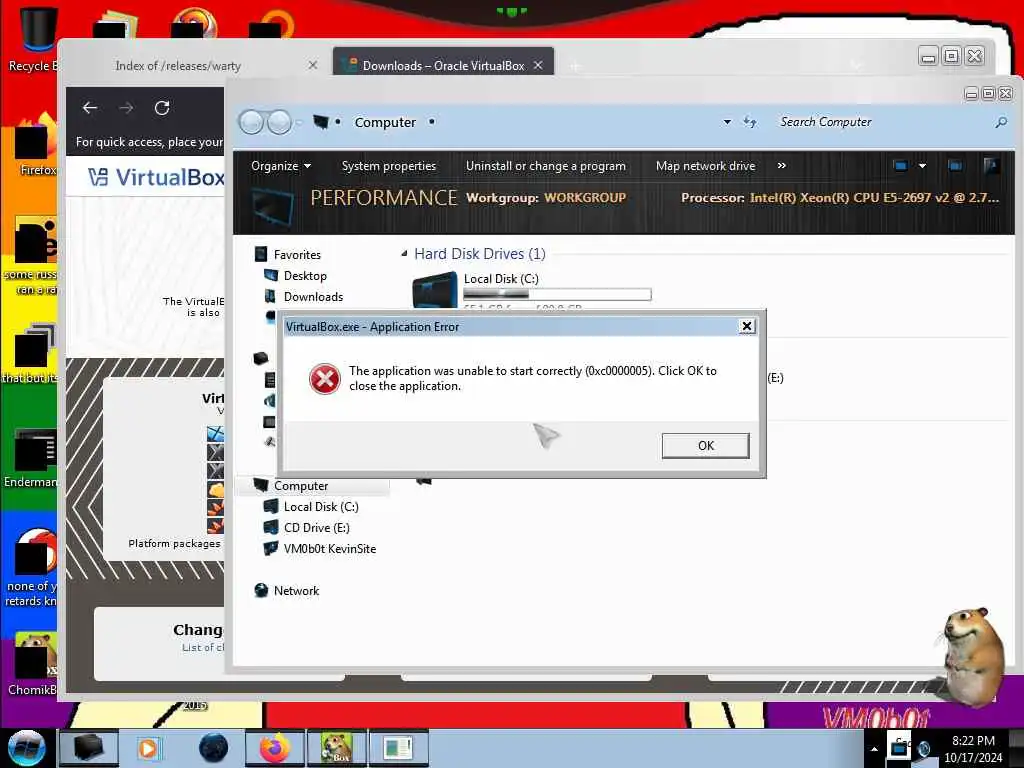1024x768 pixels.
Task: Open the Firefox desktop shortcut
Action: pos(37,145)
